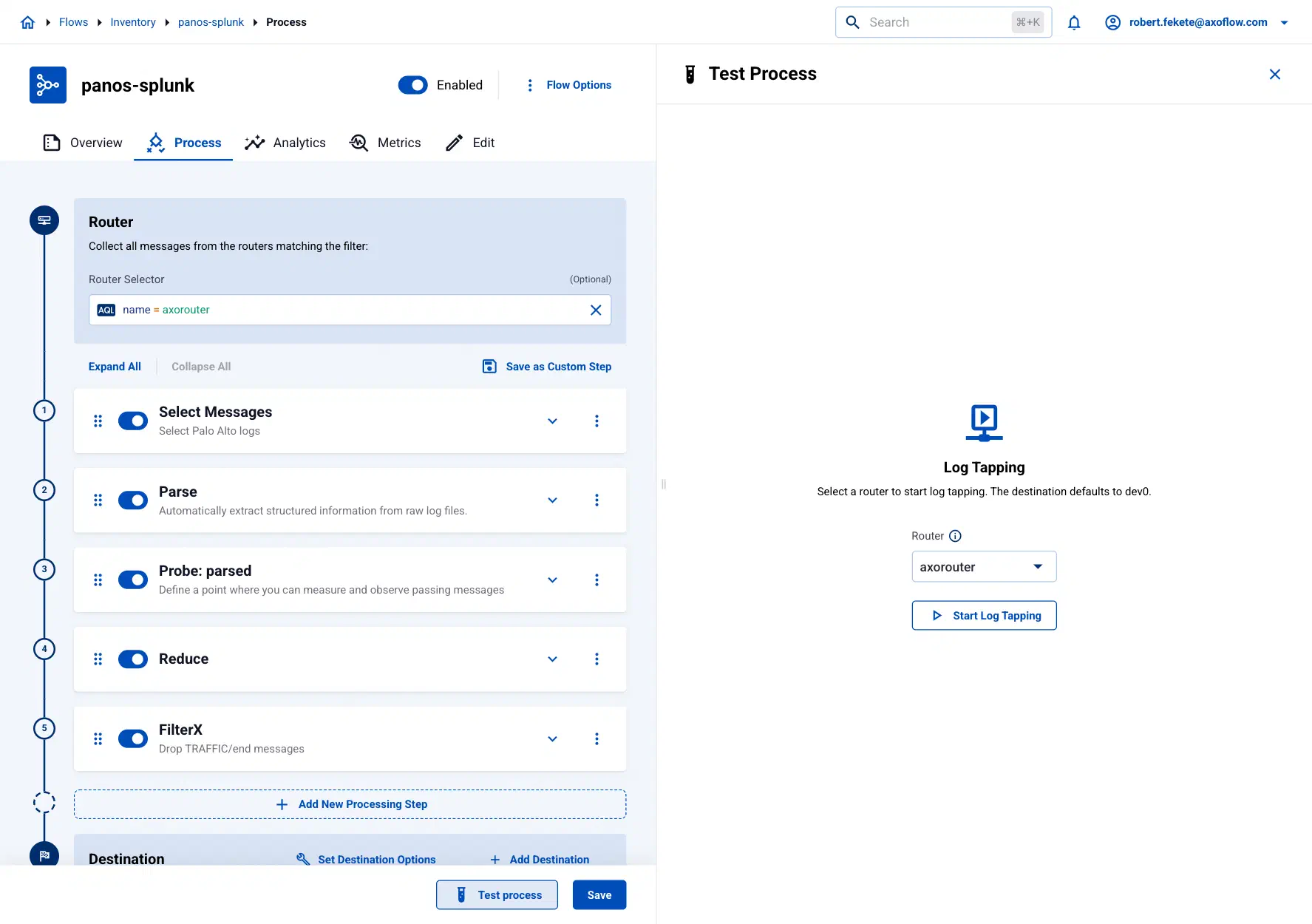
Task: Click the user account avatar icon
Action: click(x=1112, y=22)
